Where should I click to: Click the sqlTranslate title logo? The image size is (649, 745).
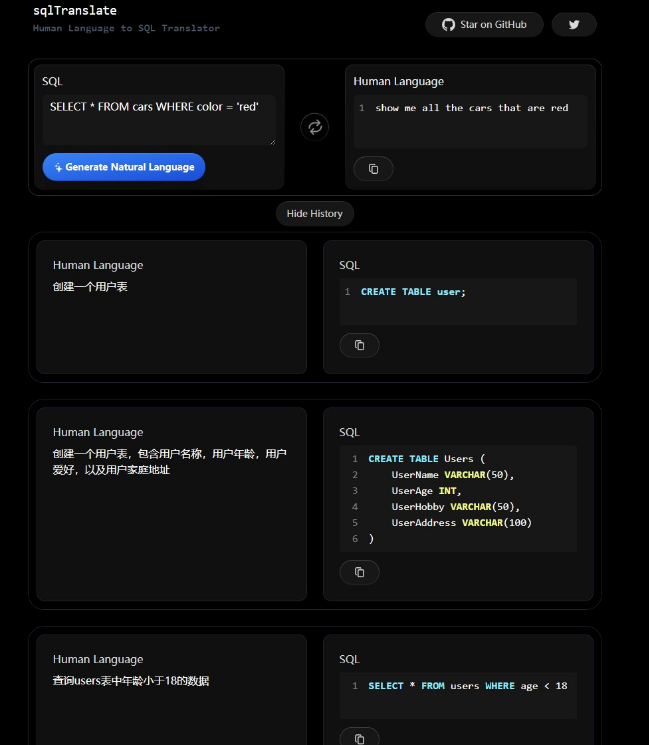[x=74, y=11]
